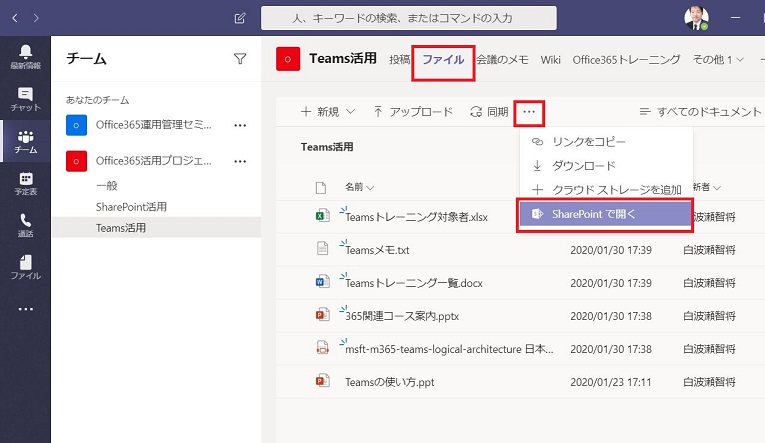Open msft-m365-teams-logical-architecture file

449,349
